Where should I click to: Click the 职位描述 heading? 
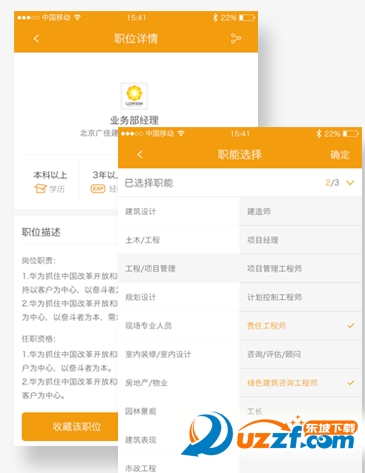click(x=41, y=232)
